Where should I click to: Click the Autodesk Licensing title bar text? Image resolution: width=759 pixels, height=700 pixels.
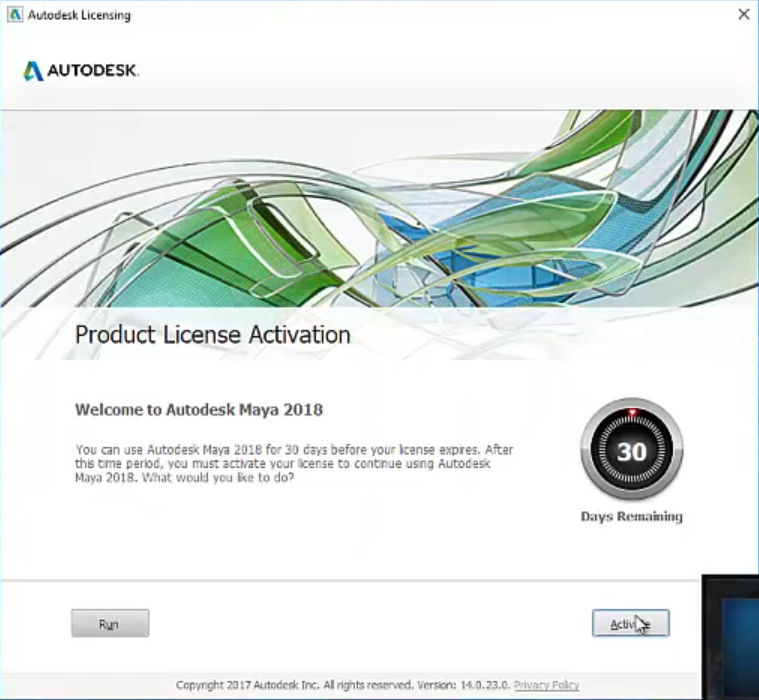pyautogui.click(x=79, y=15)
